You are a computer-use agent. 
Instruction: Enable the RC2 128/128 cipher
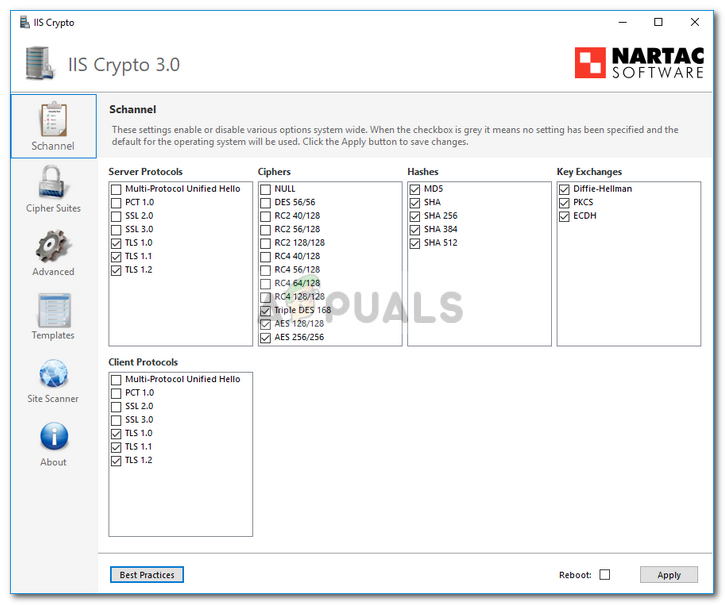tap(265, 243)
